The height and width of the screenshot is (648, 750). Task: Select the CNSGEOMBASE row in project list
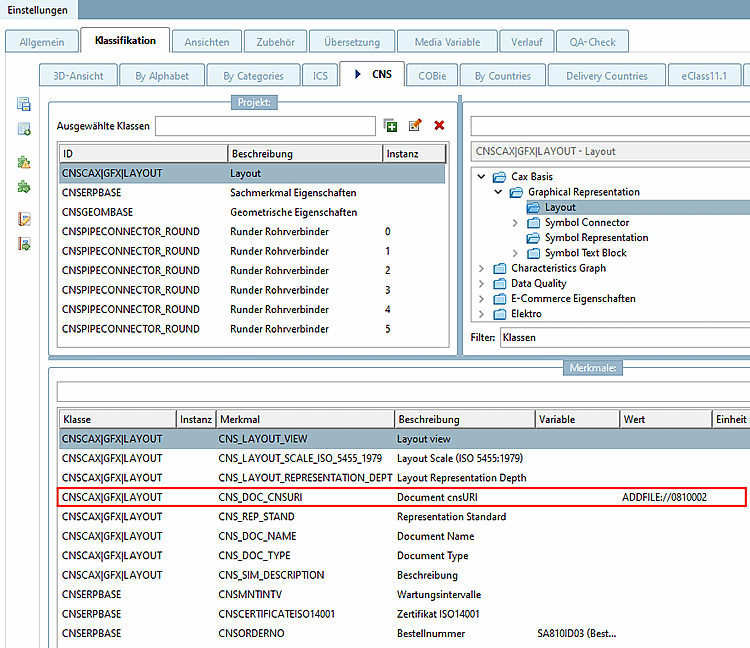pos(97,212)
